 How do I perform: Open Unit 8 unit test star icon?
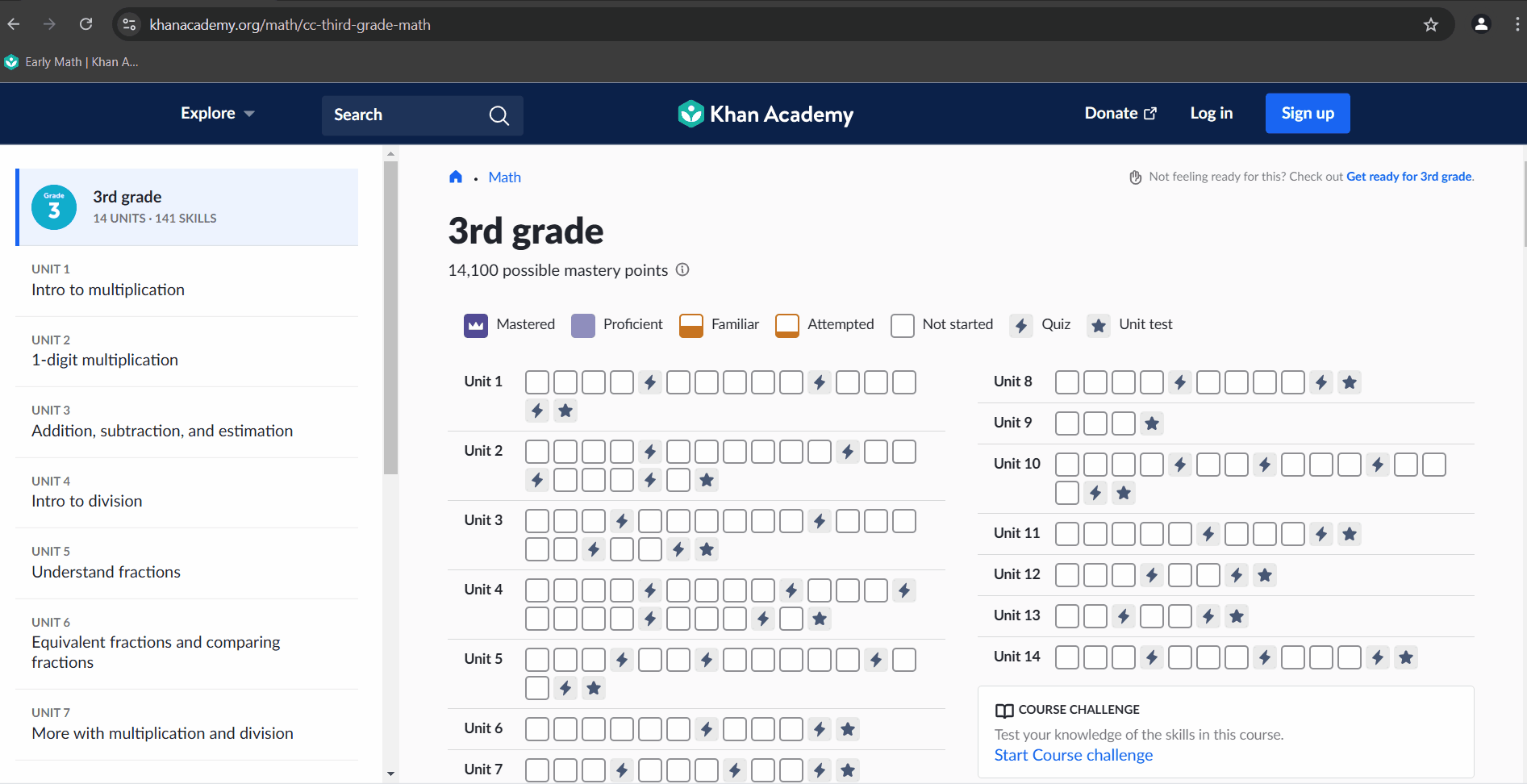[x=1350, y=382]
